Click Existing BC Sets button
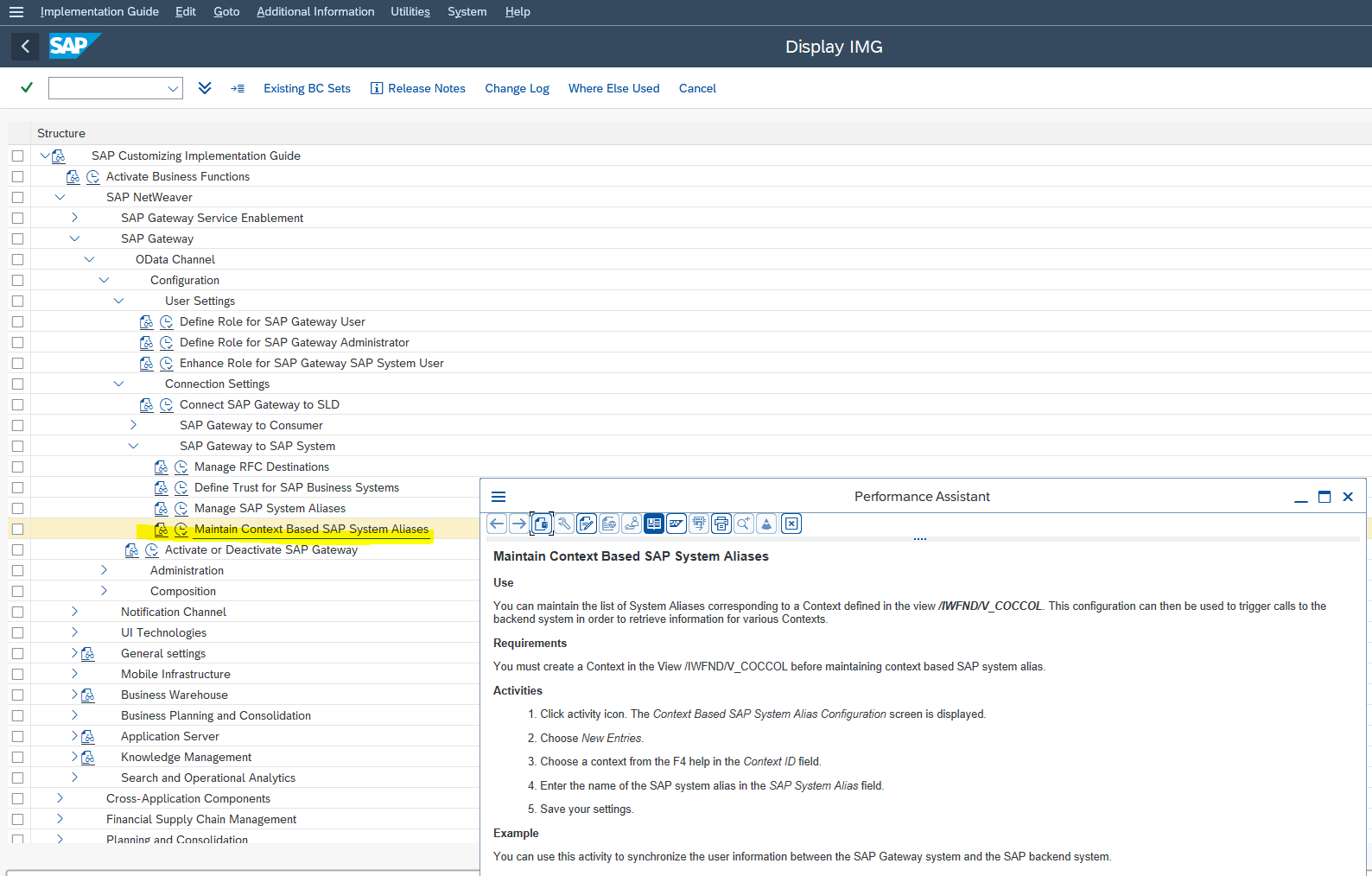 coord(307,88)
